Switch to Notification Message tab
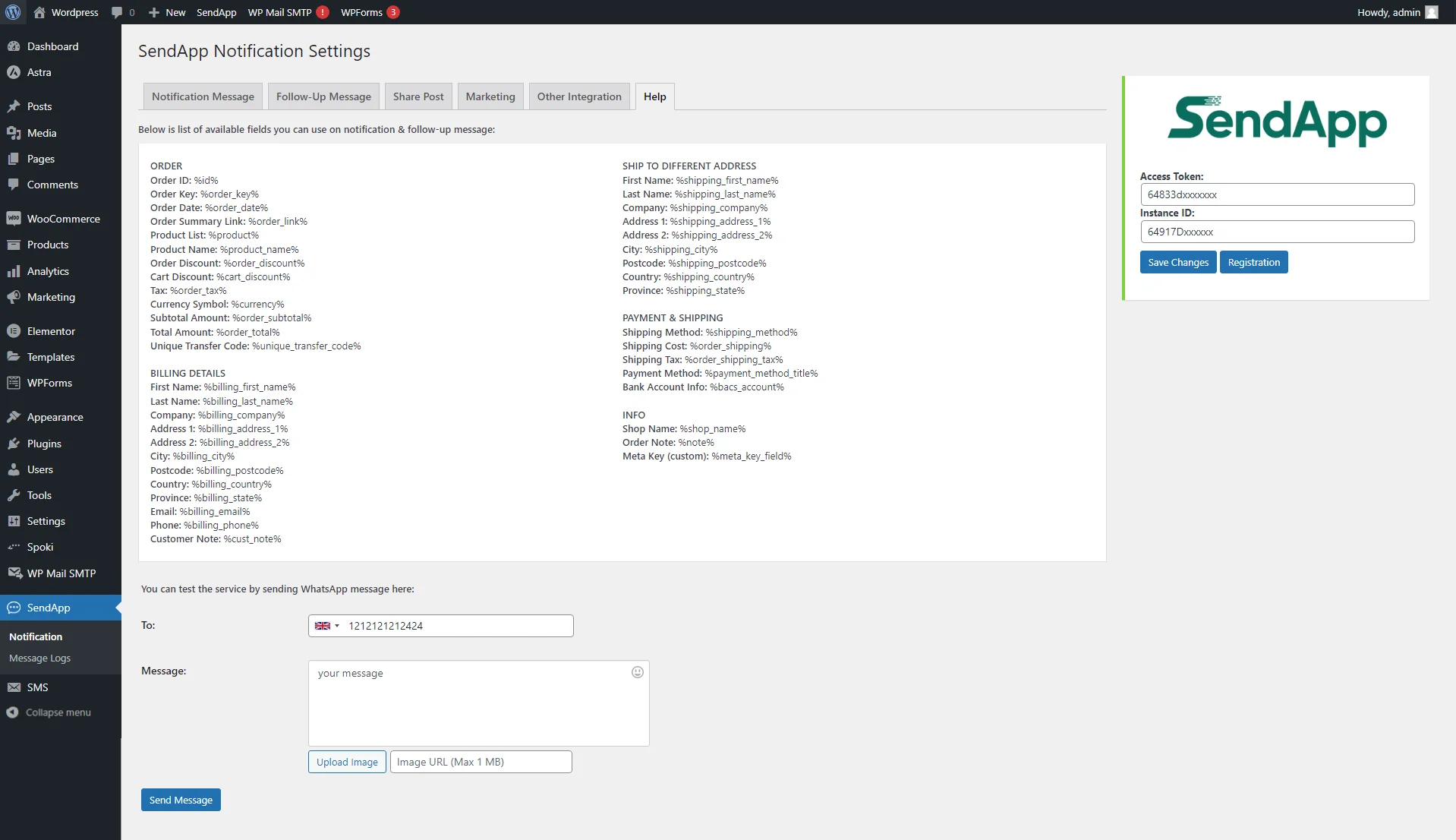Screen dimensions: 1456x840 click(203, 96)
